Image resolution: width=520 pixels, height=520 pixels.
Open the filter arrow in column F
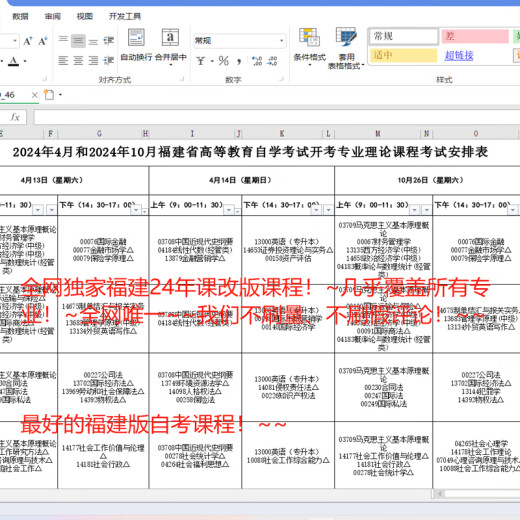(51, 210)
